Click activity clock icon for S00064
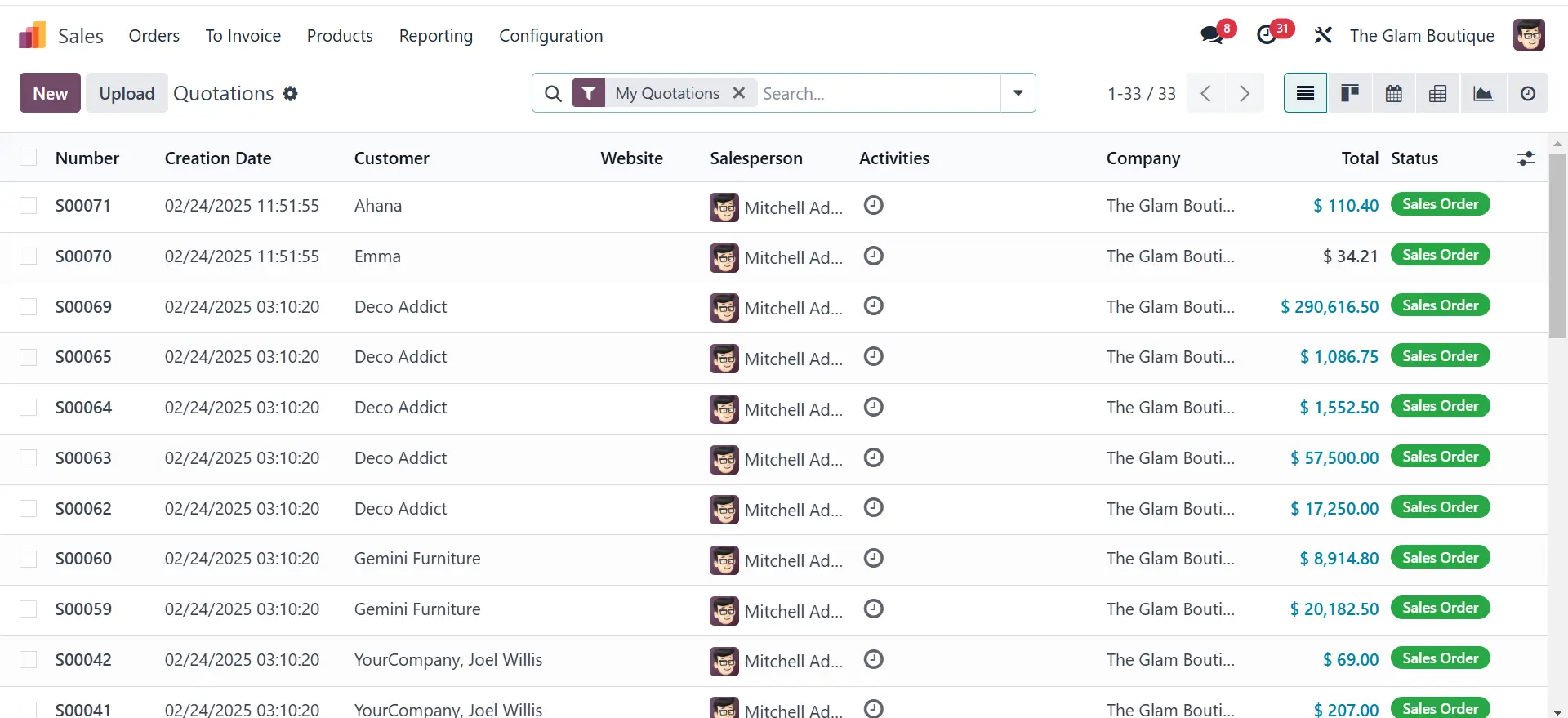Image resolution: width=1568 pixels, height=718 pixels. [x=874, y=407]
